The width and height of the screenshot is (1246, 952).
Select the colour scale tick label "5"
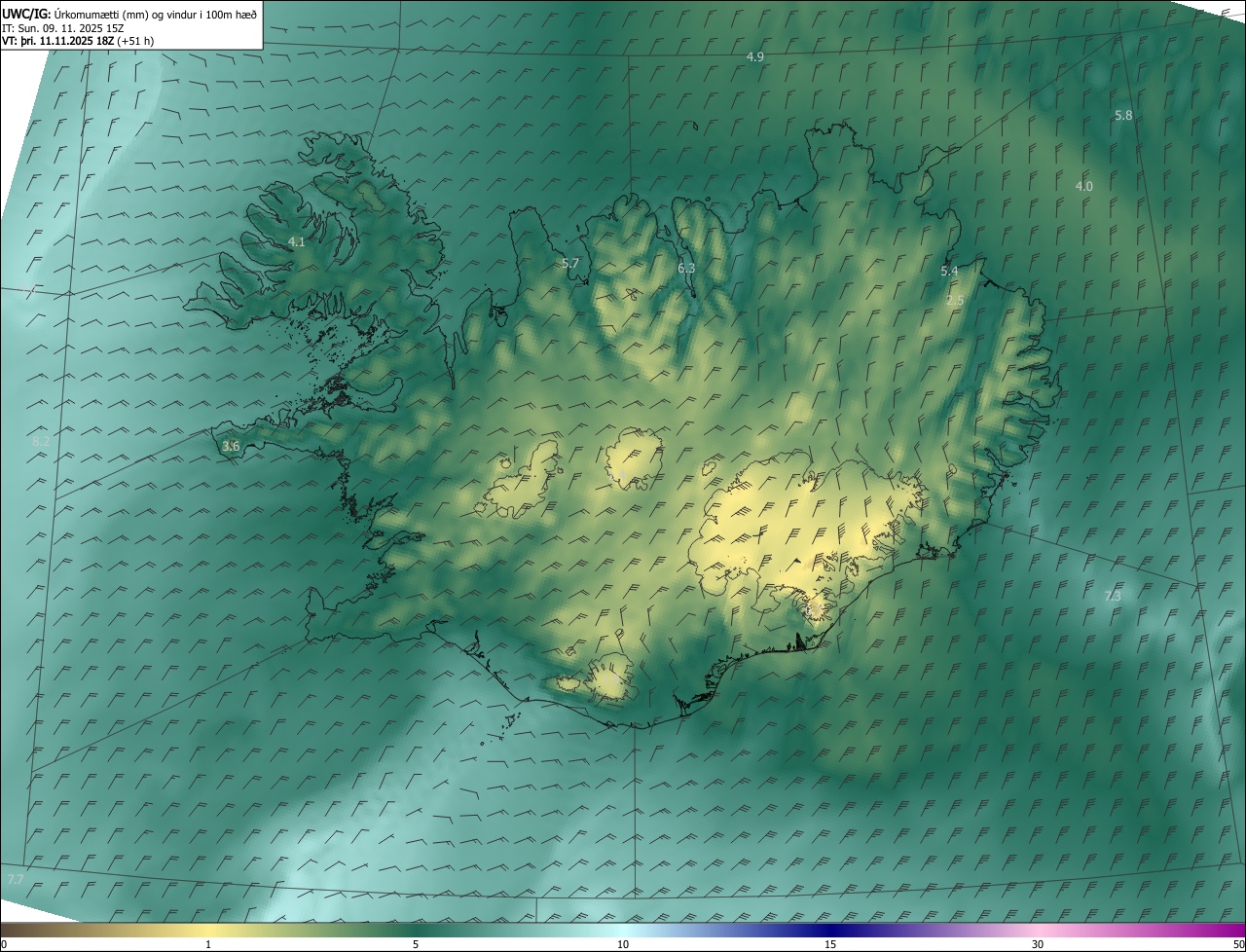pyautogui.click(x=416, y=945)
